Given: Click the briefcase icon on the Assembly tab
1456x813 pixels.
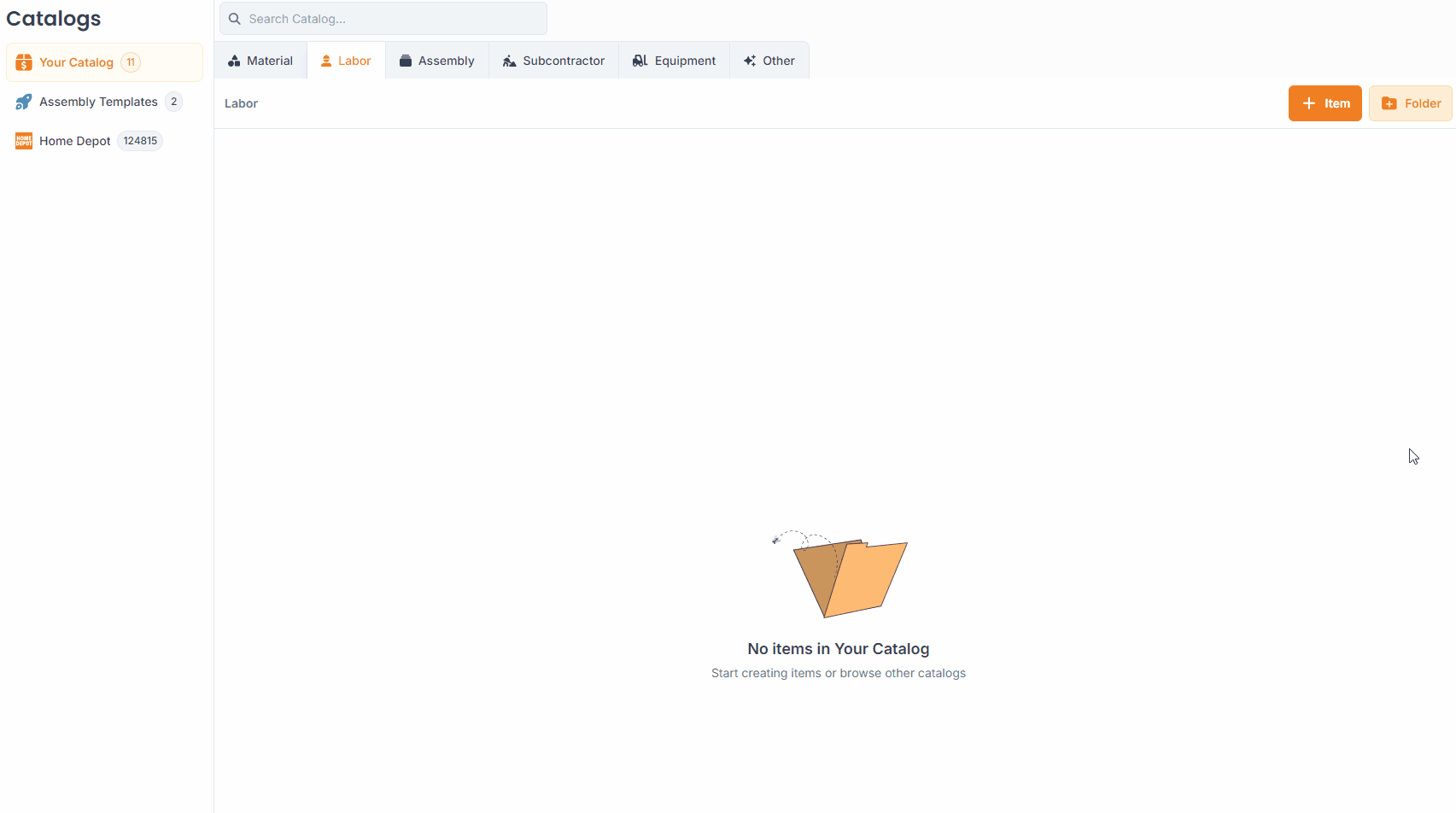Looking at the screenshot, I should click(x=405, y=60).
